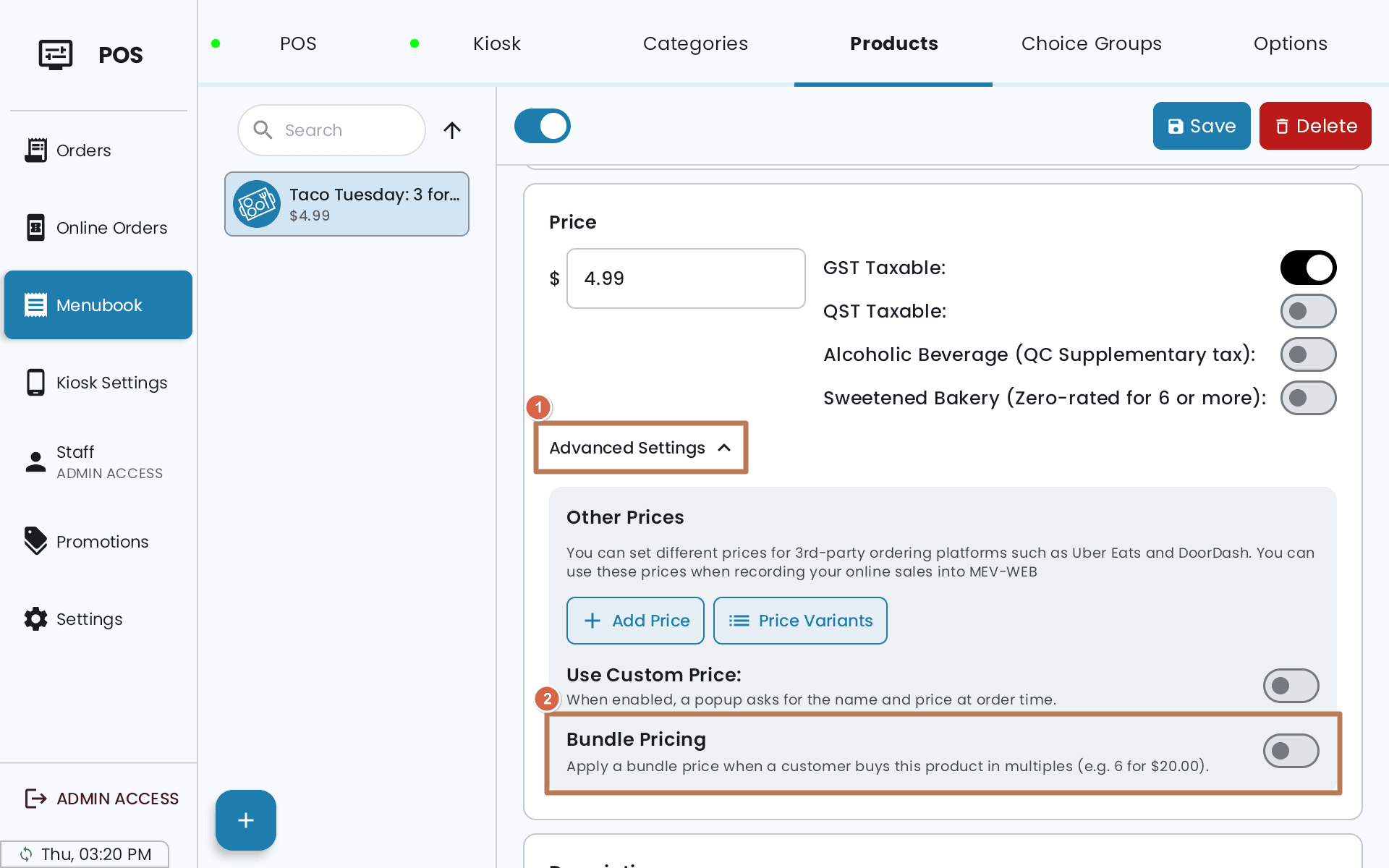Click the upward arrow sort icon

452,130
